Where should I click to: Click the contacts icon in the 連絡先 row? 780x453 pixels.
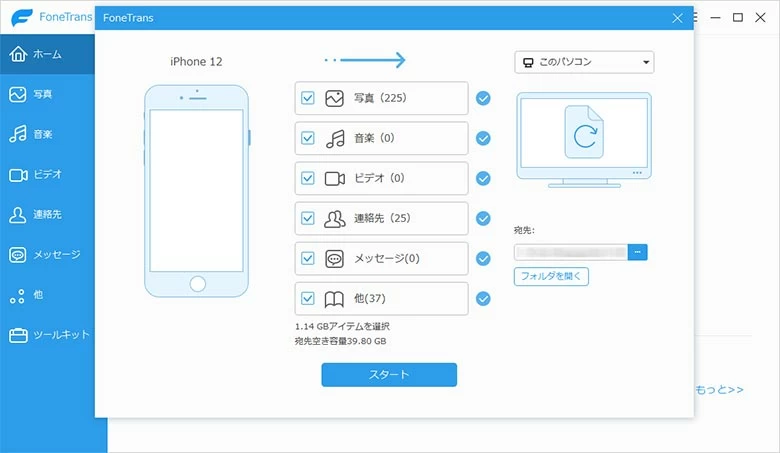[335, 218]
